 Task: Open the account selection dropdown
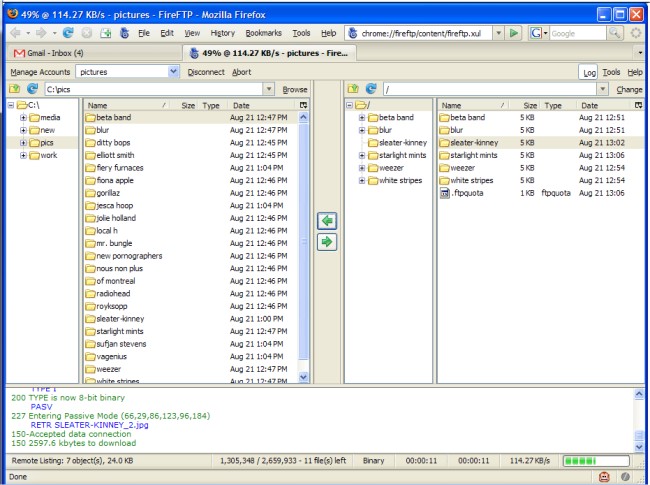pos(174,72)
